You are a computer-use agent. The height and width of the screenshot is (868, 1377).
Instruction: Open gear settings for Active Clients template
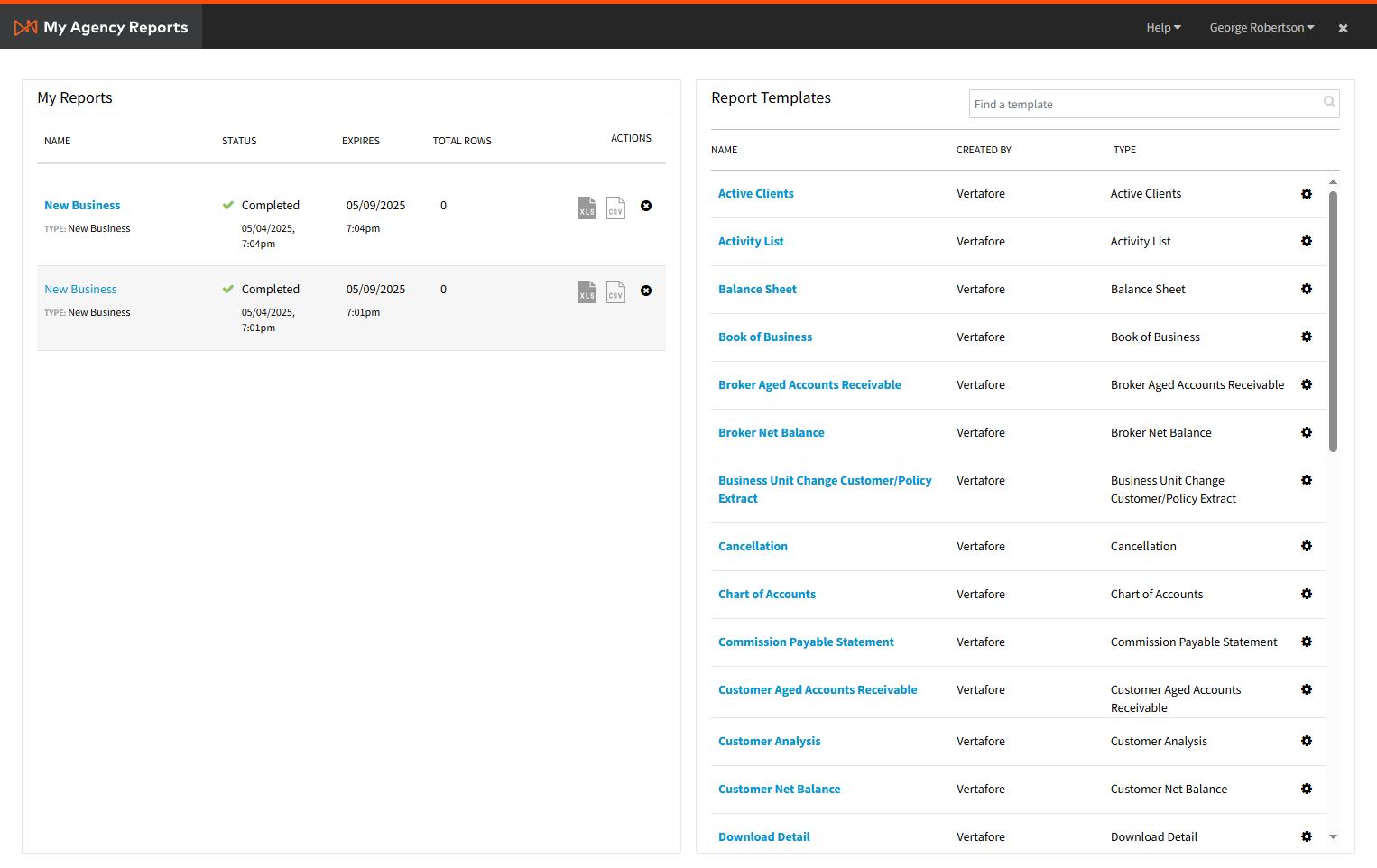(x=1307, y=194)
